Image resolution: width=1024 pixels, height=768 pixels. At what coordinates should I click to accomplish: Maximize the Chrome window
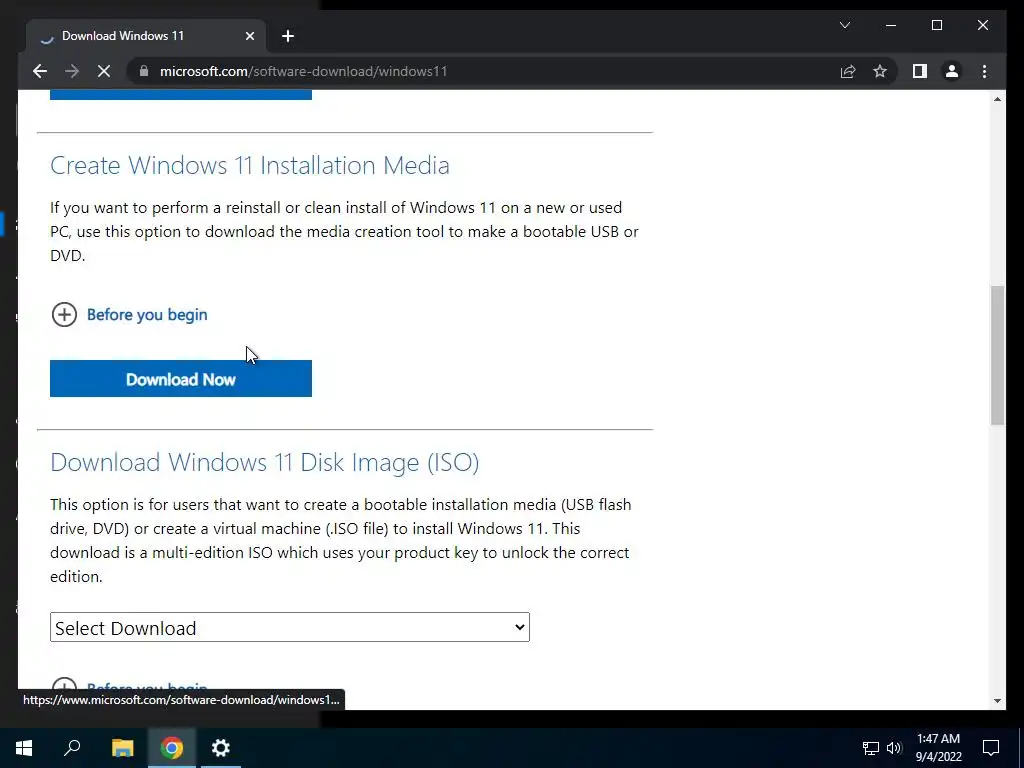937,25
